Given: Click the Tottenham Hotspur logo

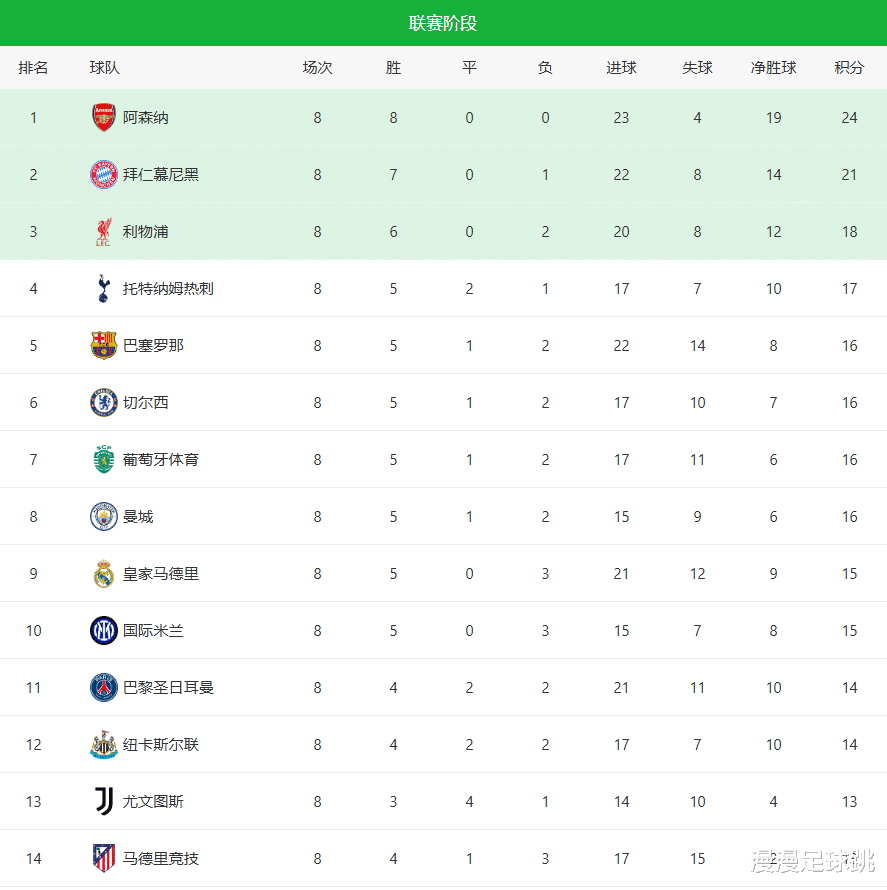Looking at the screenshot, I should tap(104, 289).
